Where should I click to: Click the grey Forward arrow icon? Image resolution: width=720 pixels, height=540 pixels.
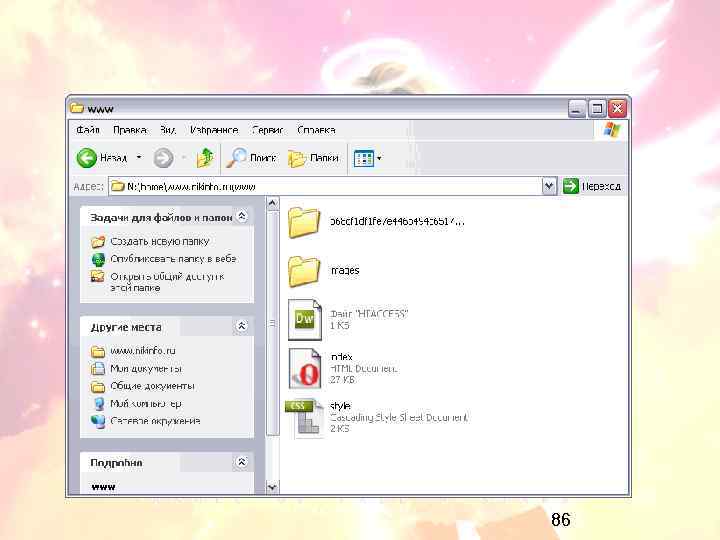coord(163,158)
